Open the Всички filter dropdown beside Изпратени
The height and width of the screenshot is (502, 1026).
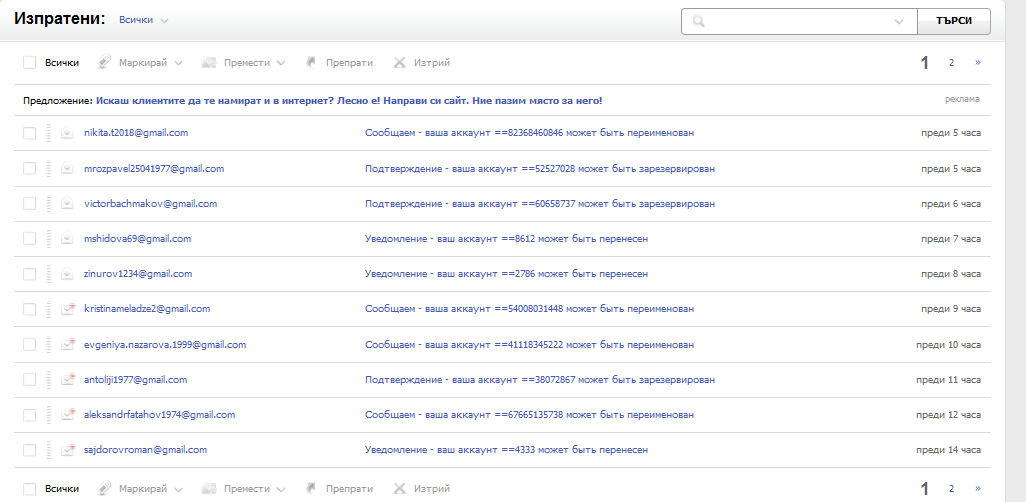click(x=143, y=20)
